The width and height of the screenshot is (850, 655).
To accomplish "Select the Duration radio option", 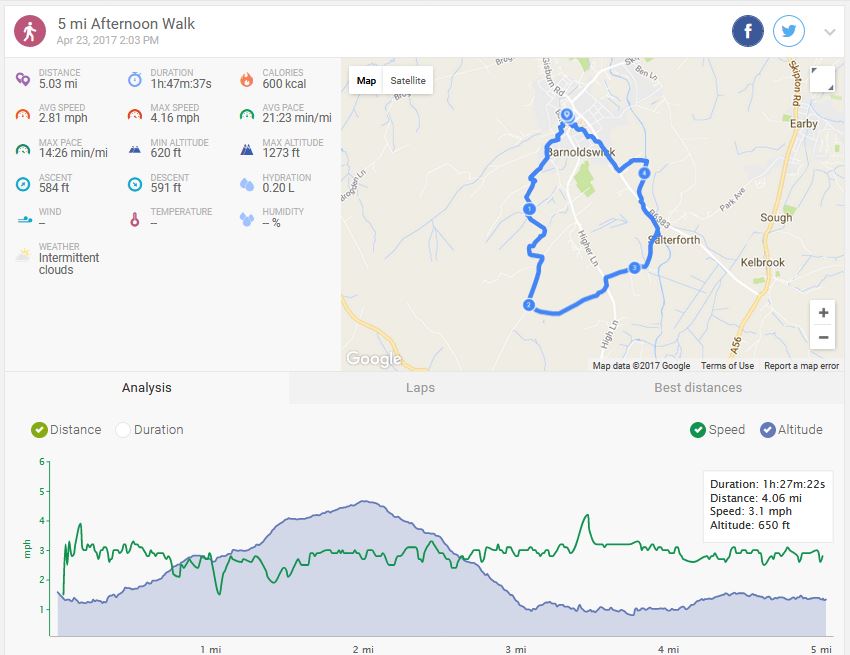I will click(x=124, y=430).
